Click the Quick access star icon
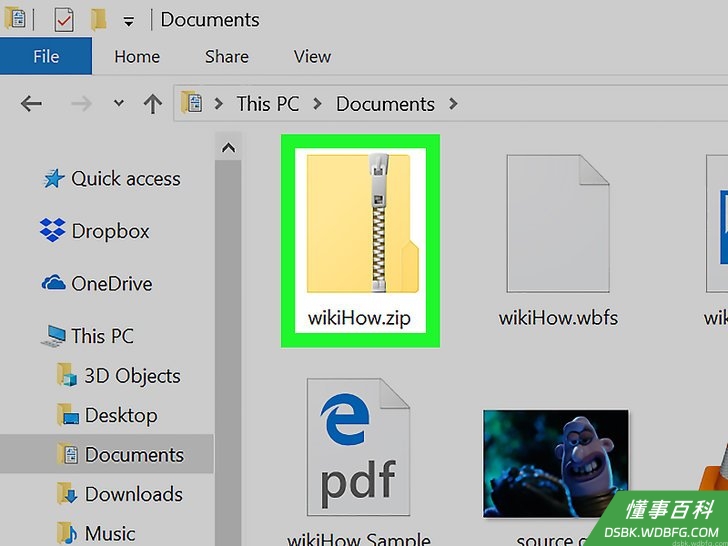Image resolution: width=728 pixels, height=546 pixels. (53, 178)
